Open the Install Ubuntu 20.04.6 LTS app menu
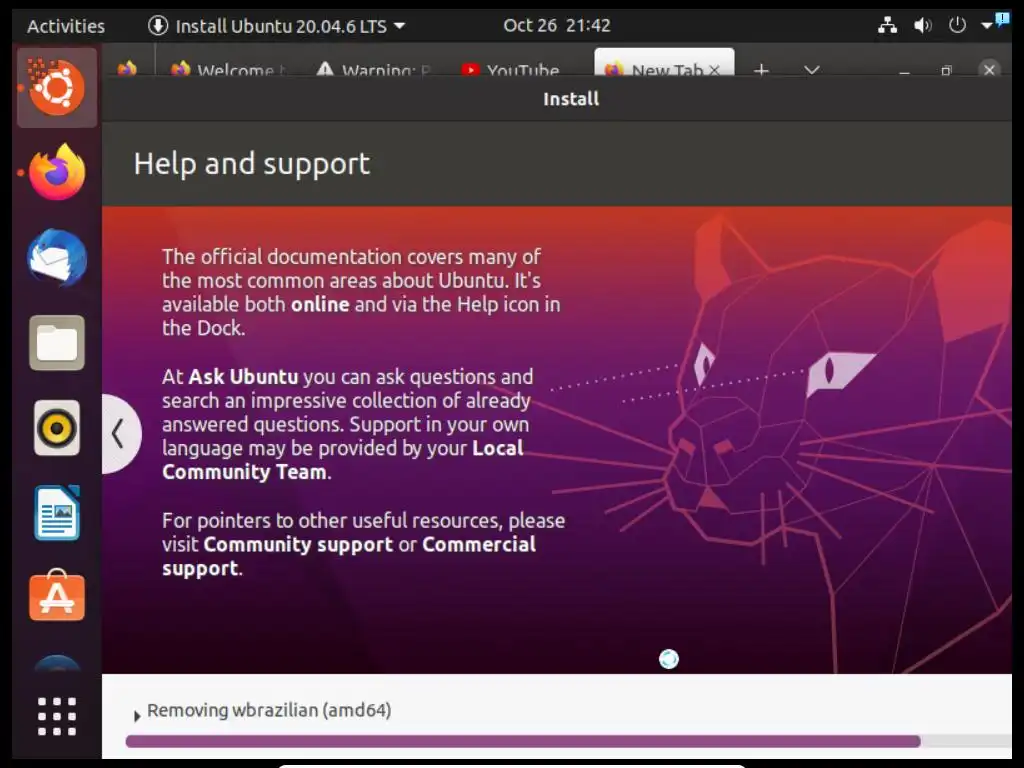Screen dimensions: 1024x768 (x=277, y=26)
